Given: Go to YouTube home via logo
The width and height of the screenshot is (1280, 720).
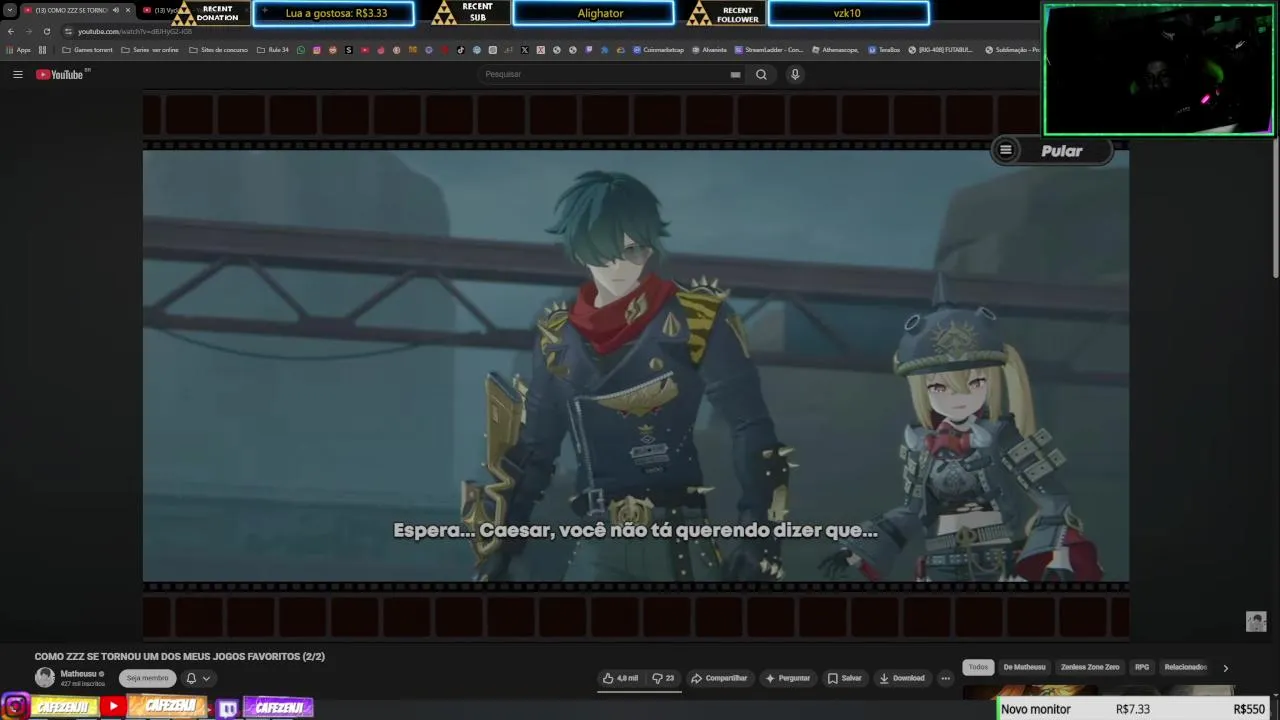Looking at the screenshot, I should [x=62, y=74].
